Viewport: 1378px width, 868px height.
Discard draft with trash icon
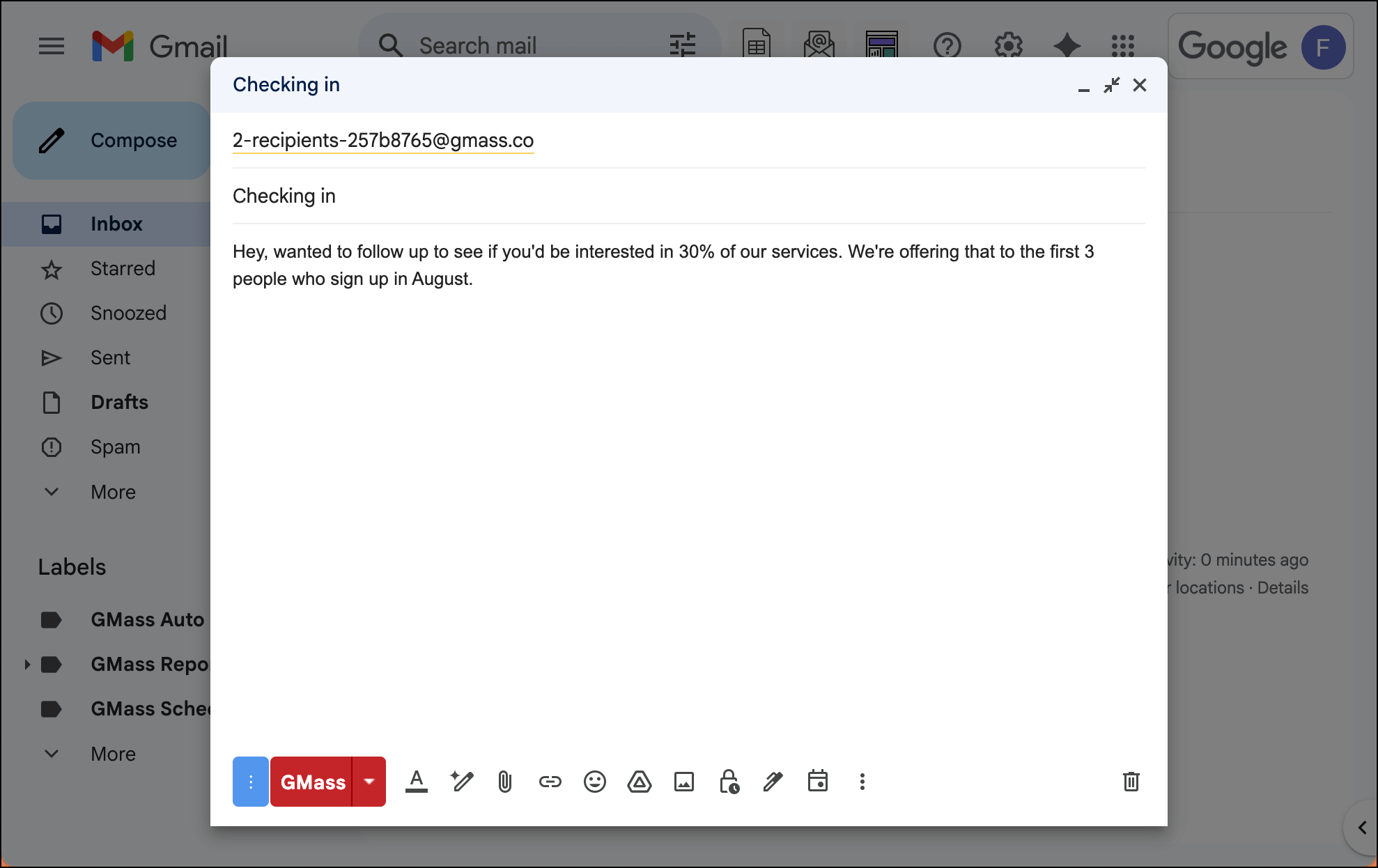[1131, 782]
